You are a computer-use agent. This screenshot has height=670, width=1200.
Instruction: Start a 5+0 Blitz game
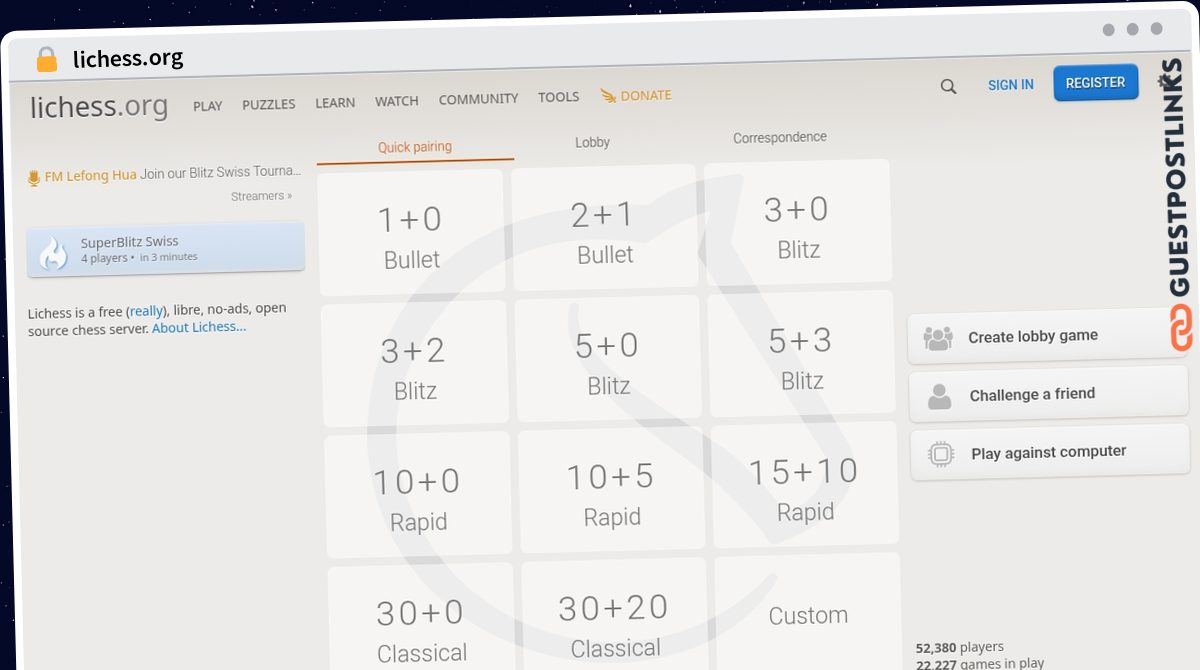pyautogui.click(x=608, y=360)
